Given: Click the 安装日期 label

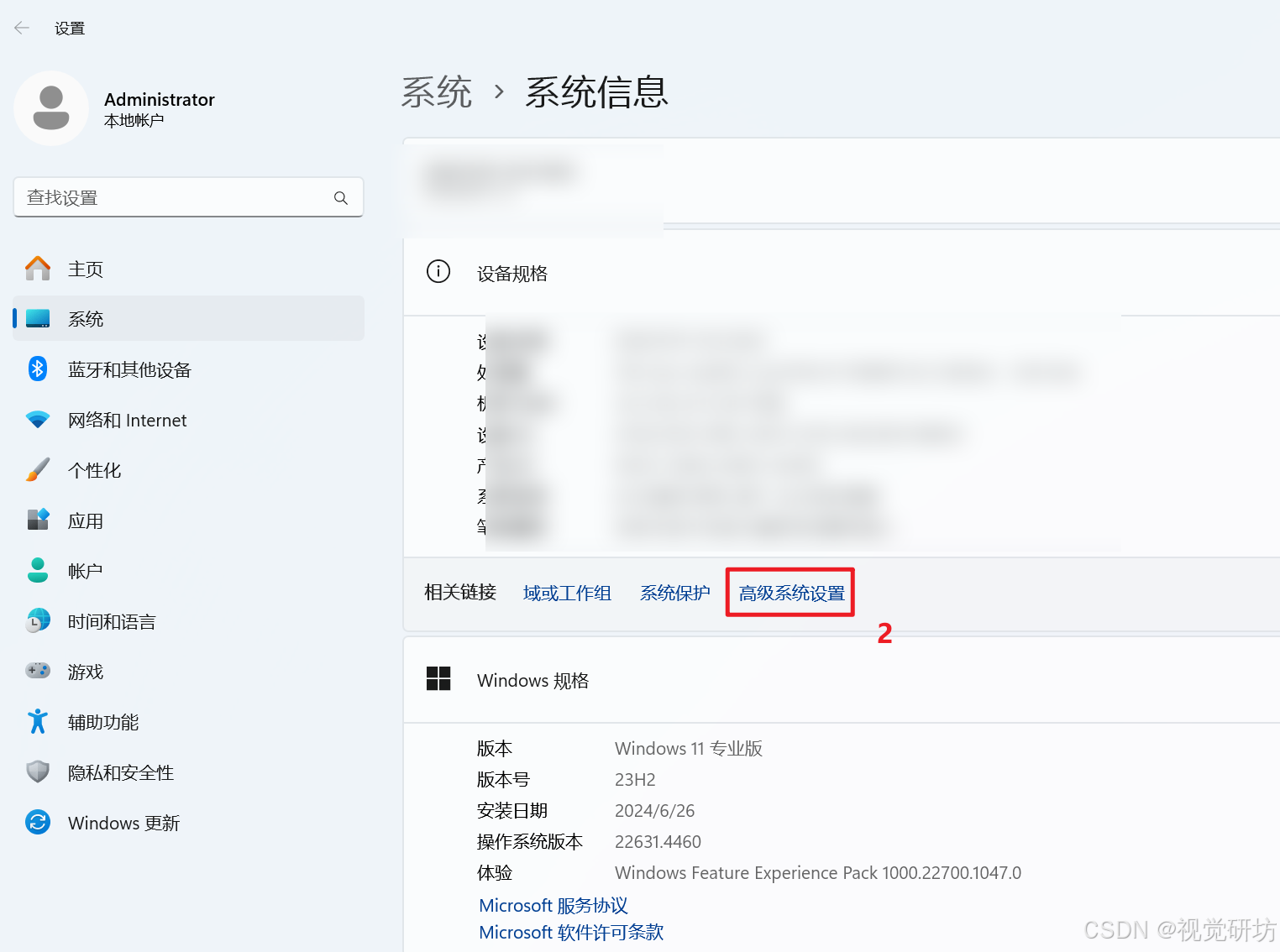Looking at the screenshot, I should [x=512, y=811].
